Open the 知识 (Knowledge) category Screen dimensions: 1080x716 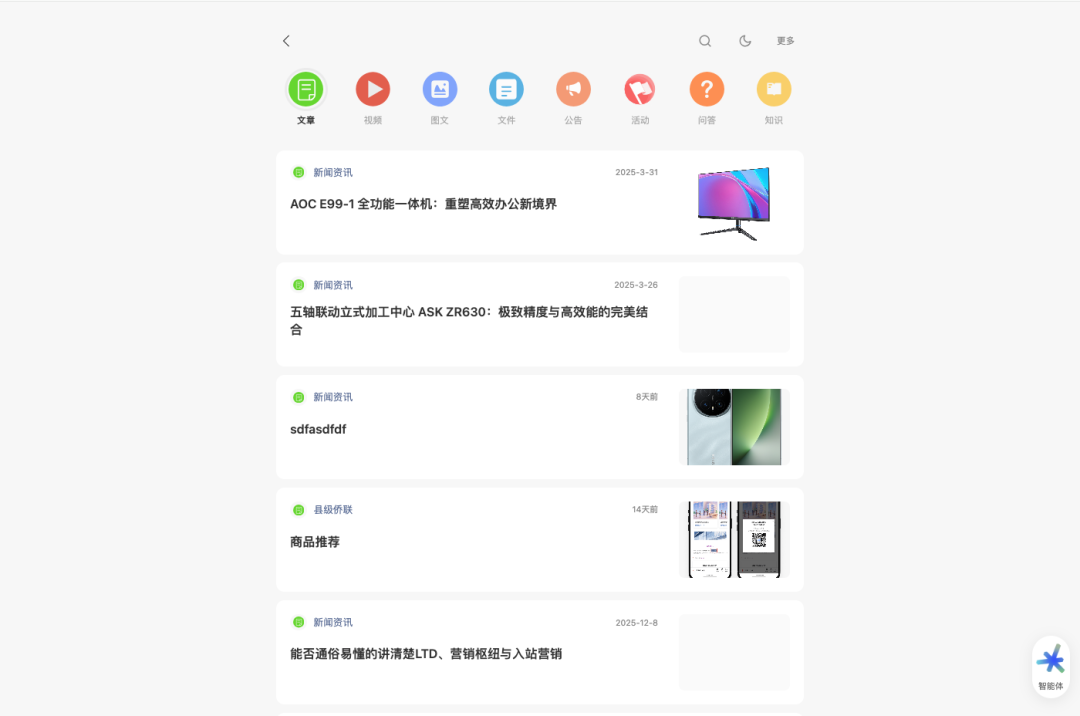[773, 89]
